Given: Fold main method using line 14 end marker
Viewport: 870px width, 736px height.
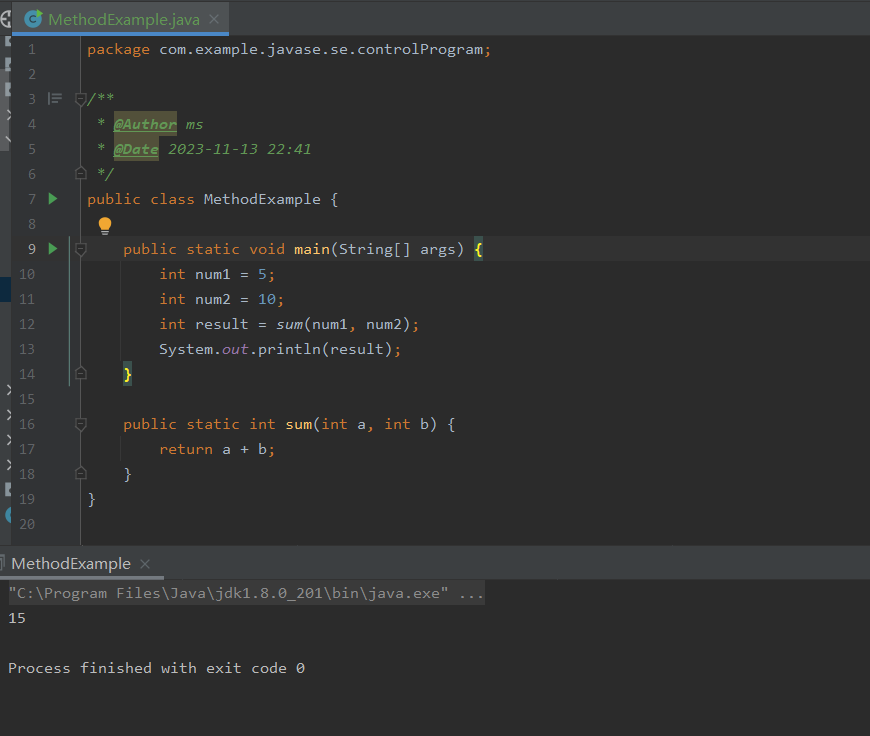Looking at the screenshot, I should pyautogui.click(x=80, y=374).
